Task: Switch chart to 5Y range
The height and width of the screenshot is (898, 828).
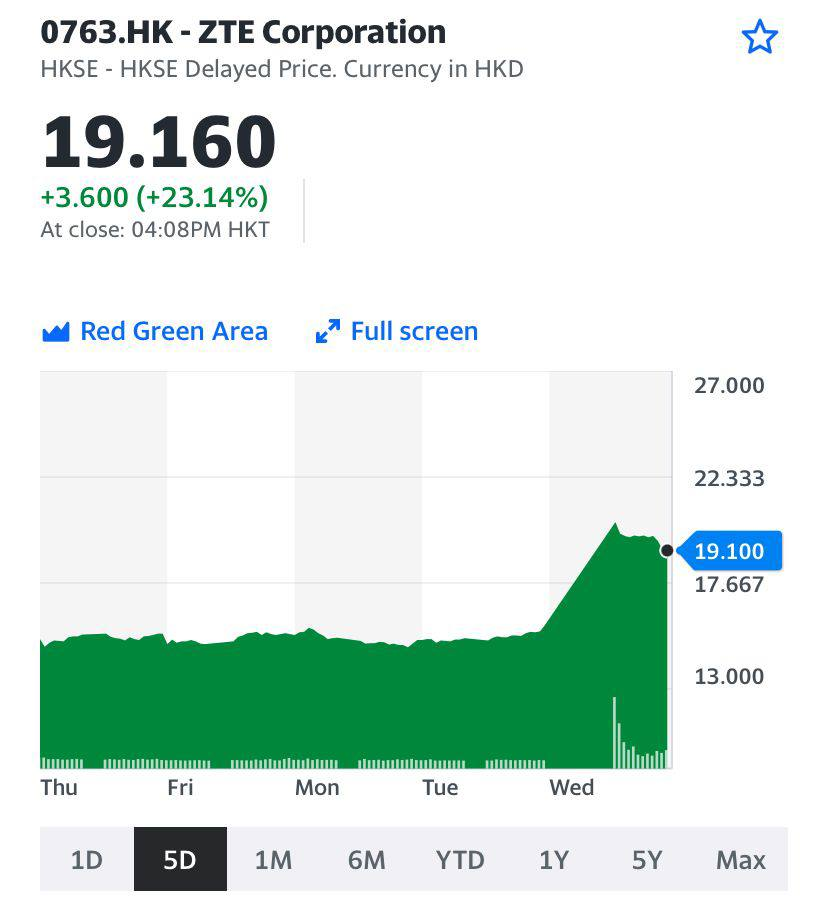Action: tap(646, 860)
